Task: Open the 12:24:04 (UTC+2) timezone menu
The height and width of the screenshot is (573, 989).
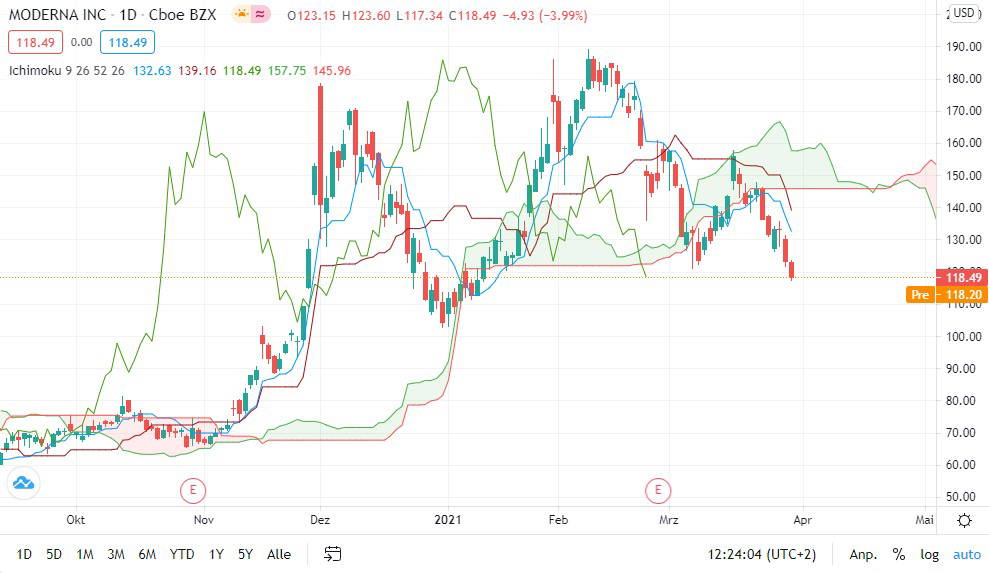Action: [761, 554]
